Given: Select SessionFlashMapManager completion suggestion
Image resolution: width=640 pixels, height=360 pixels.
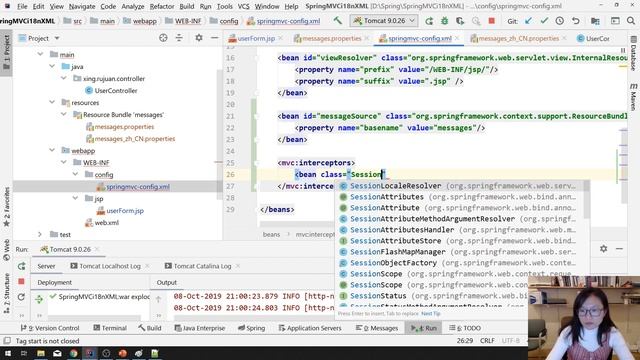Looking at the screenshot, I should tap(462, 252).
